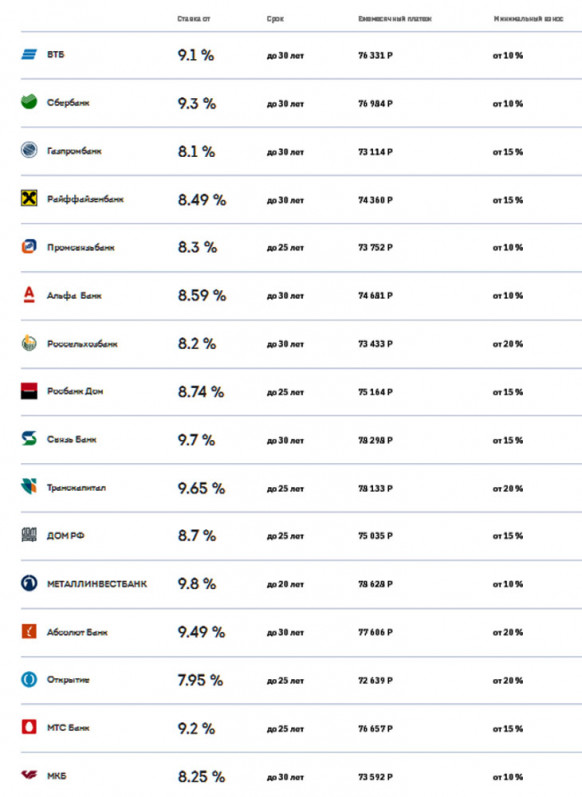Click the VTB bank logo icon
This screenshot has height=797, width=582.
coord(29,54)
